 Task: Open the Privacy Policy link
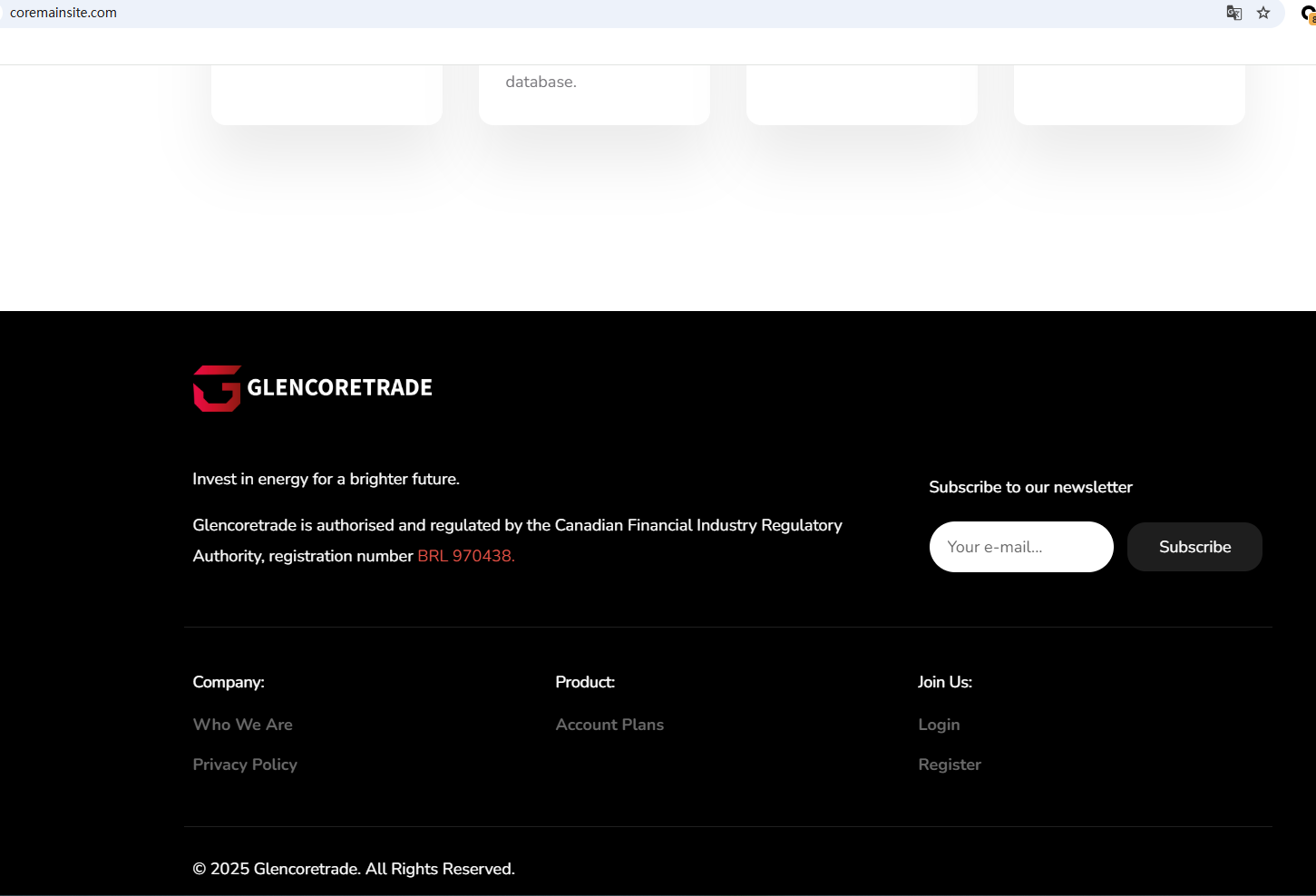245,765
